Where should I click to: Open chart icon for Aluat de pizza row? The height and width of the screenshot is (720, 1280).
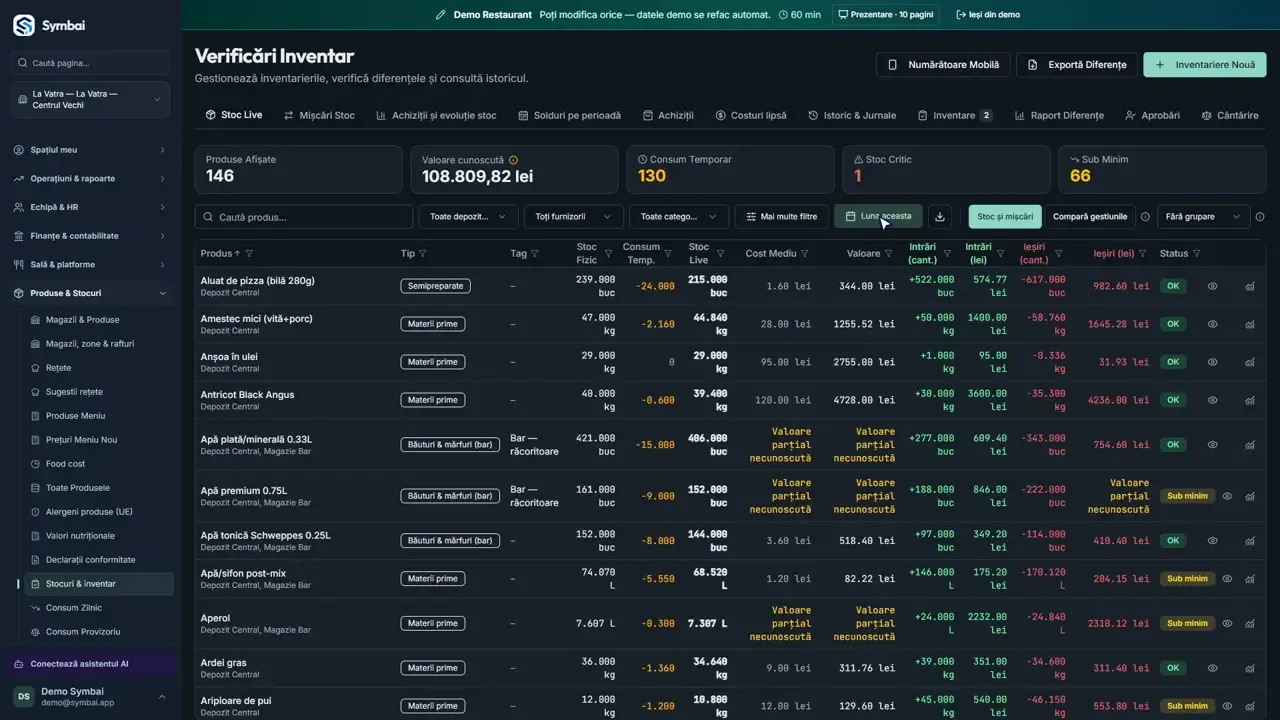point(1250,286)
